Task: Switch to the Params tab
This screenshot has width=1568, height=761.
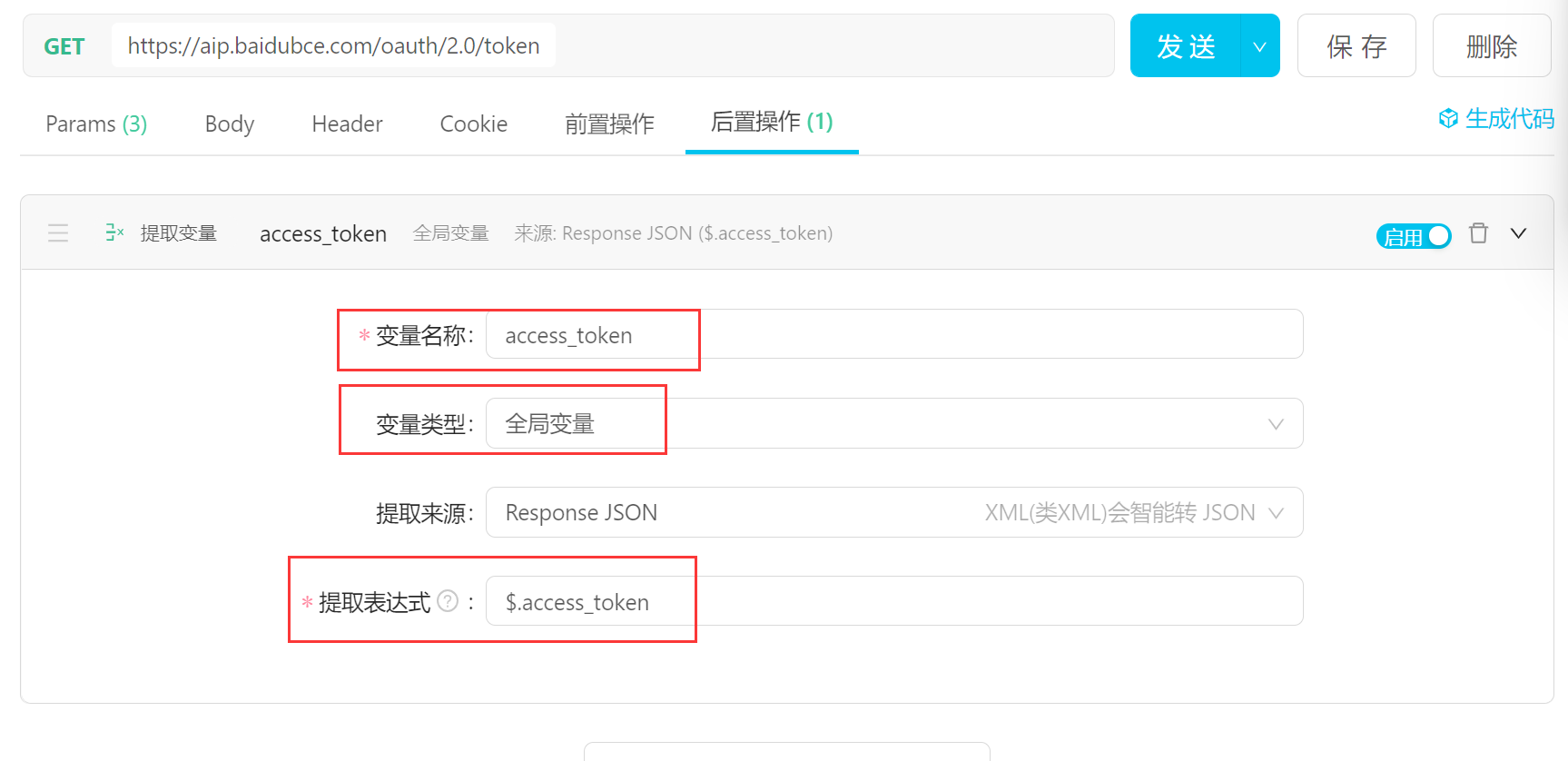Action: pyautogui.click(x=96, y=124)
